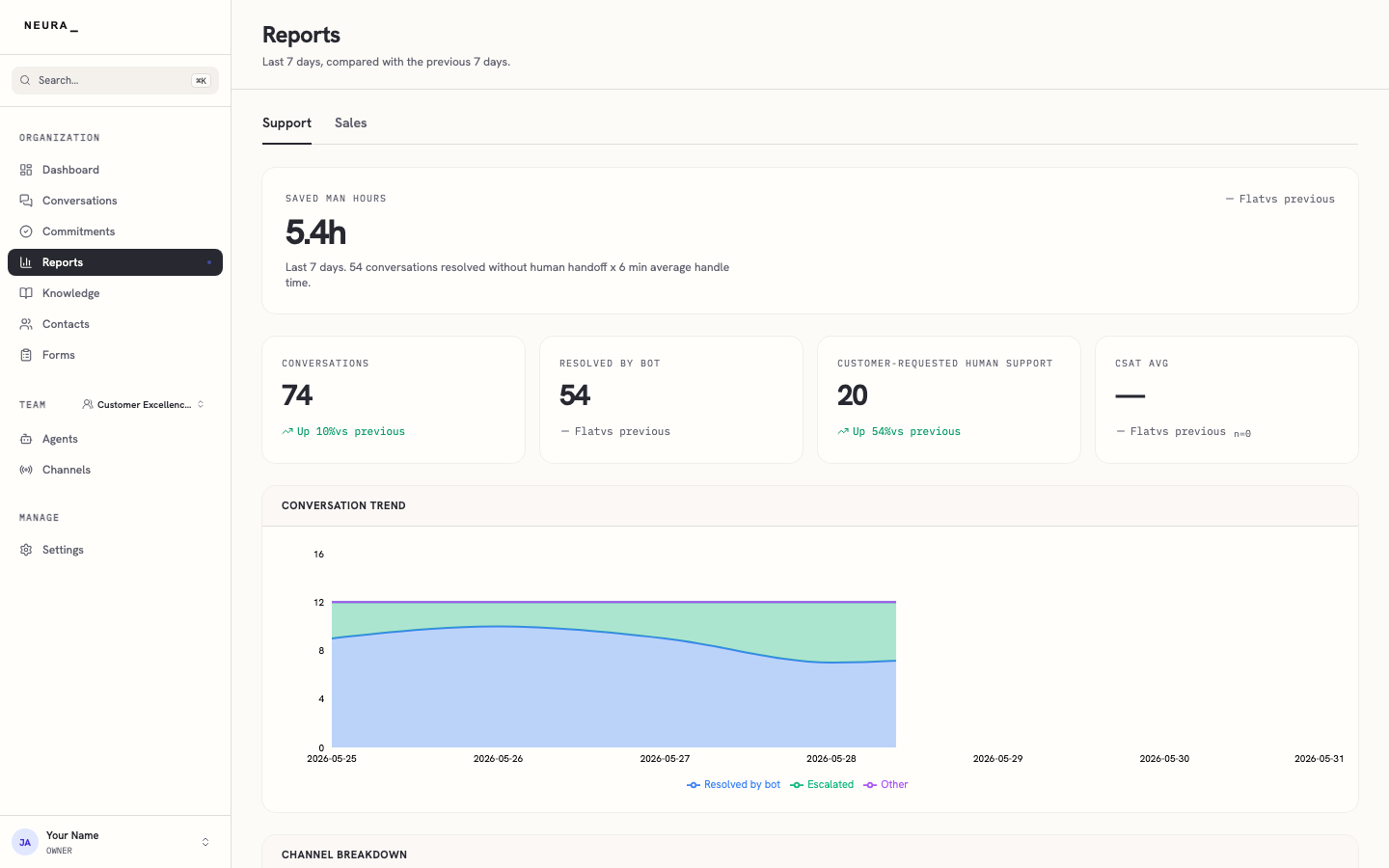This screenshot has width=1389, height=868.
Task: Click the upward trend arrow under Conversations 74
Action: [287, 431]
